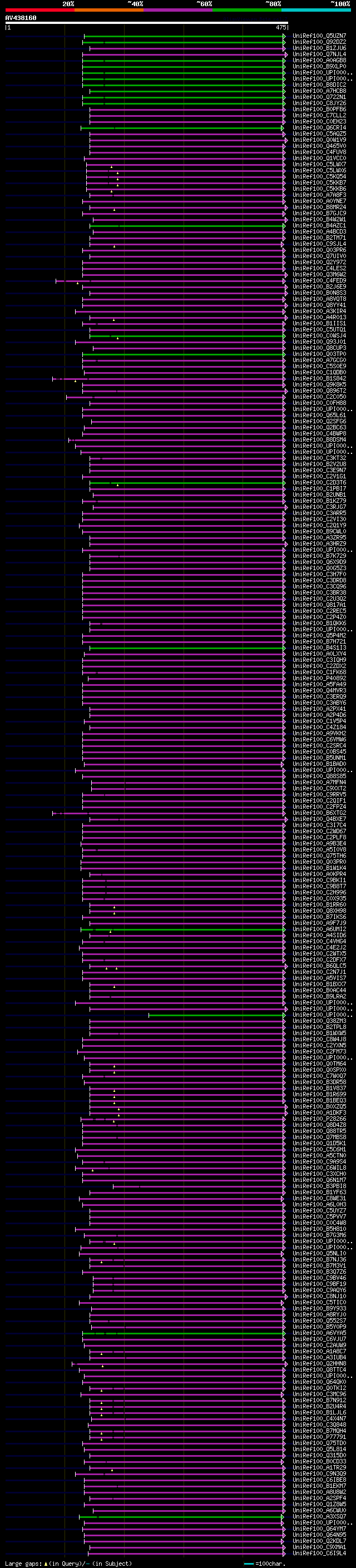Select hit UniRef100_Q4BXE7
The width and height of the screenshot is (356, 1568).
[319, 819]
